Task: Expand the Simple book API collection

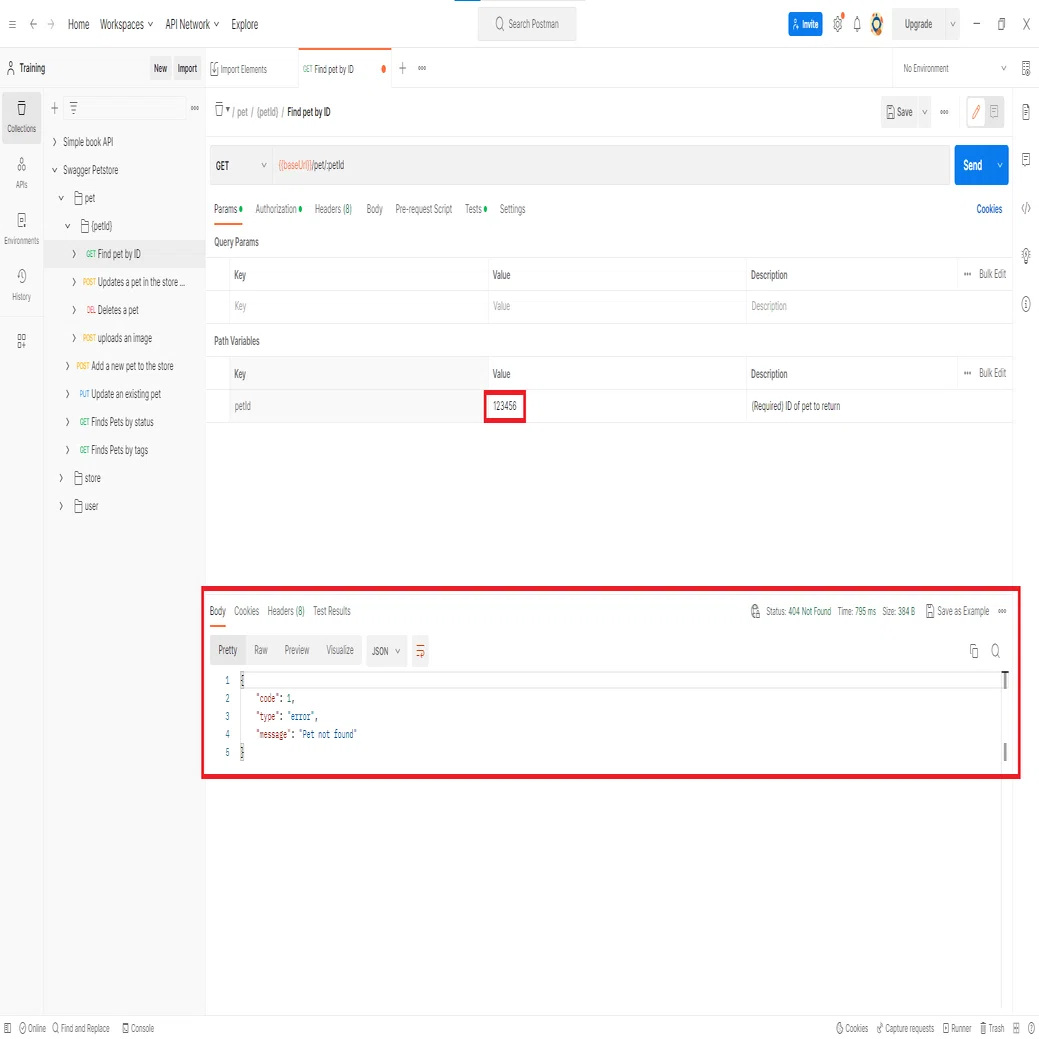Action: tap(54, 142)
